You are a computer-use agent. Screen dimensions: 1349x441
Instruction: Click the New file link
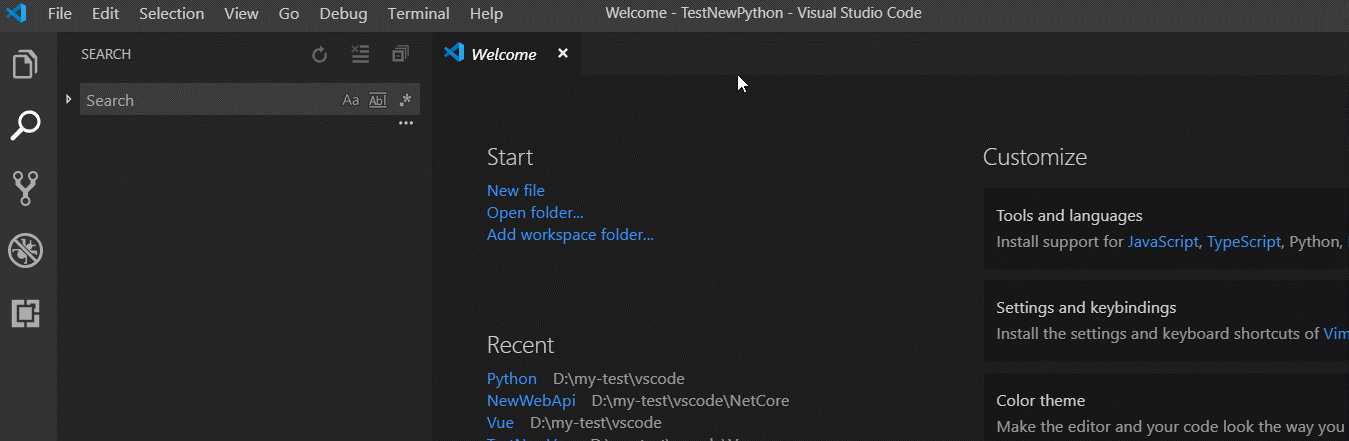(516, 190)
